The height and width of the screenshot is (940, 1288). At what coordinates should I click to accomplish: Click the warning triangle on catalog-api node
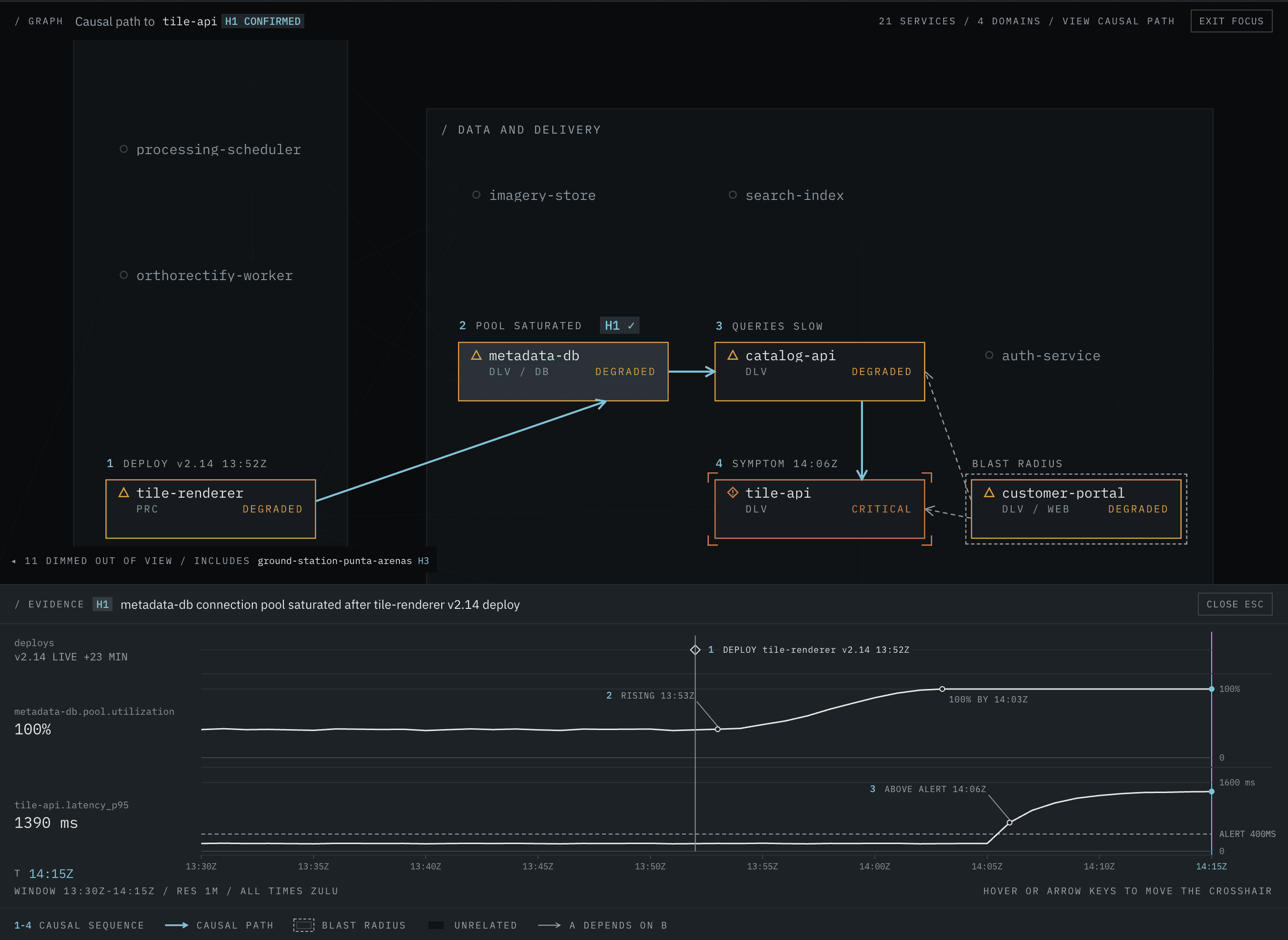(x=733, y=355)
